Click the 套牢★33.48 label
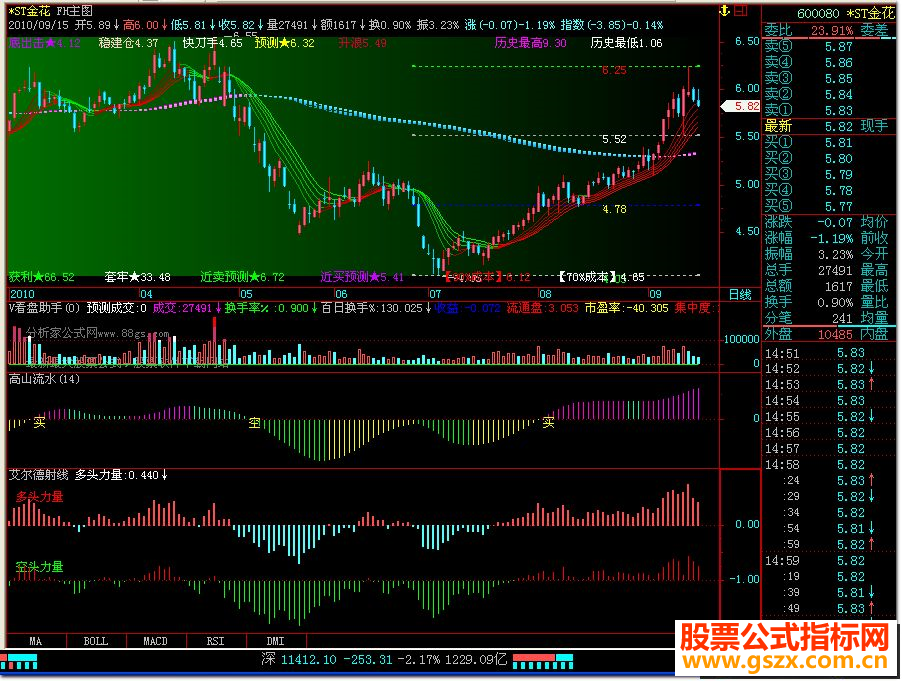The height and width of the screenshot is (681, 902). click(137, 277)
